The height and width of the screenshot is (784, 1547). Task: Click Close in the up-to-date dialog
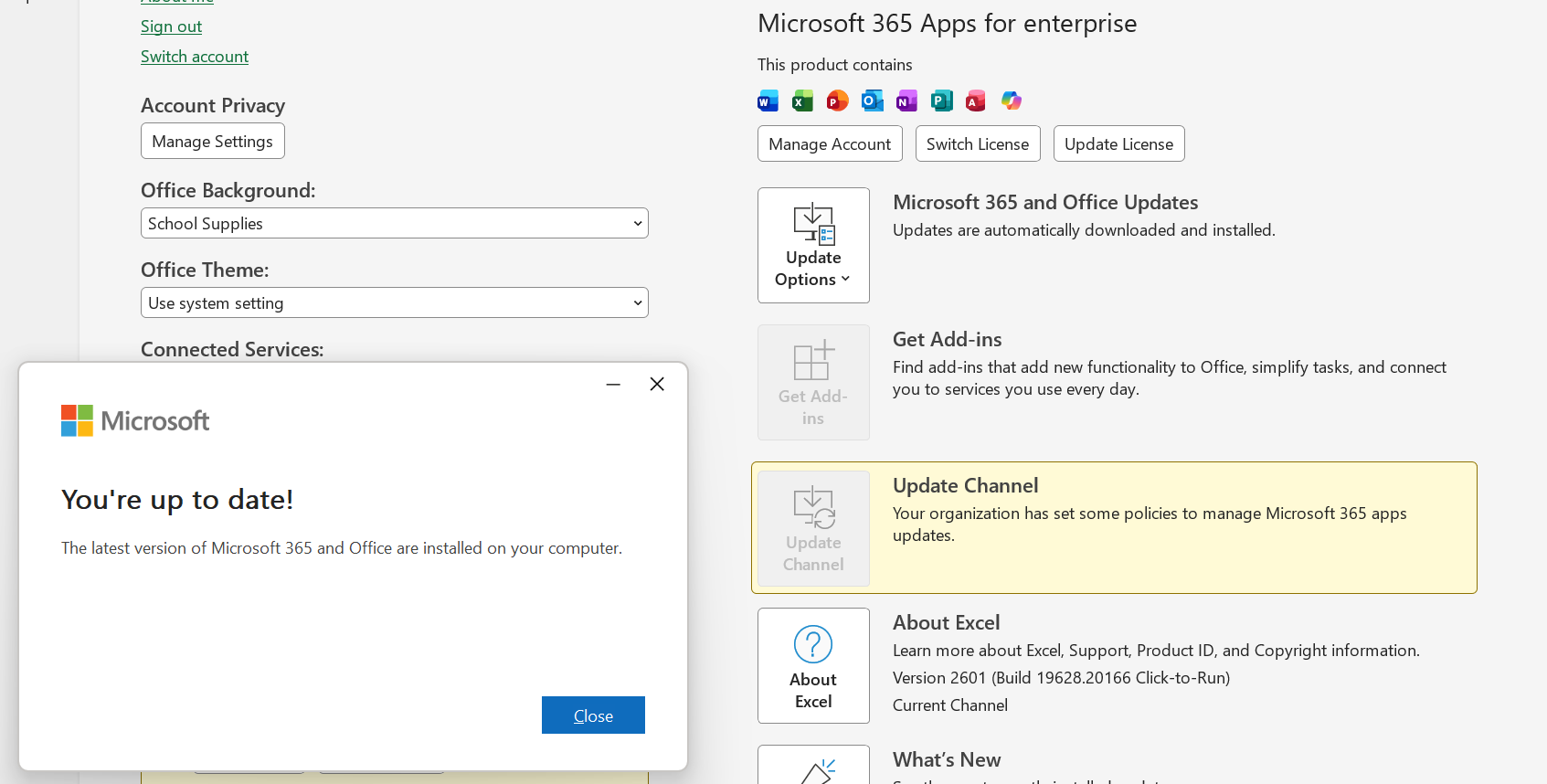(x=593, y=715)
